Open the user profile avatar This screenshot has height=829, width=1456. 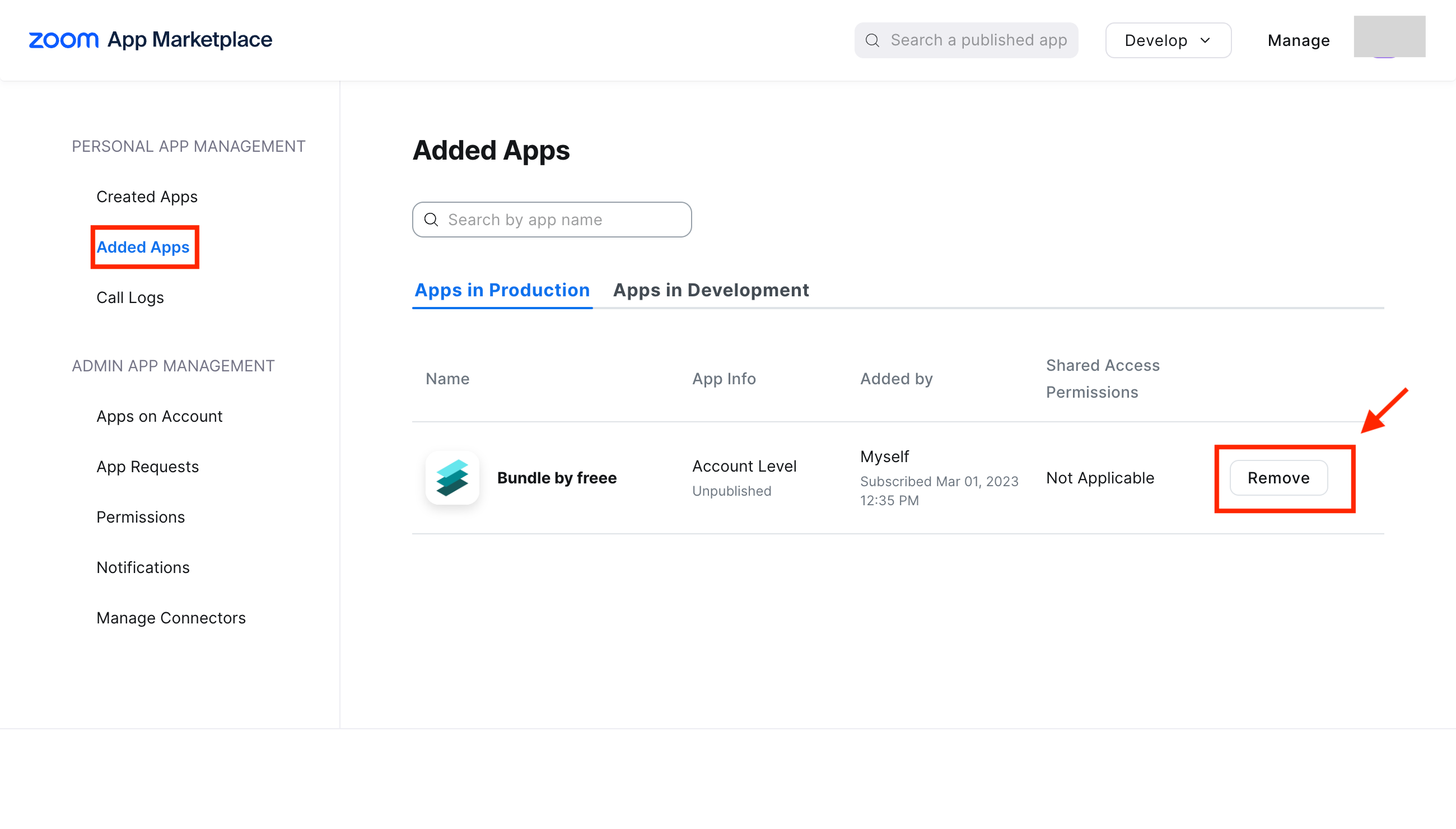click(x=1389, y=37)
